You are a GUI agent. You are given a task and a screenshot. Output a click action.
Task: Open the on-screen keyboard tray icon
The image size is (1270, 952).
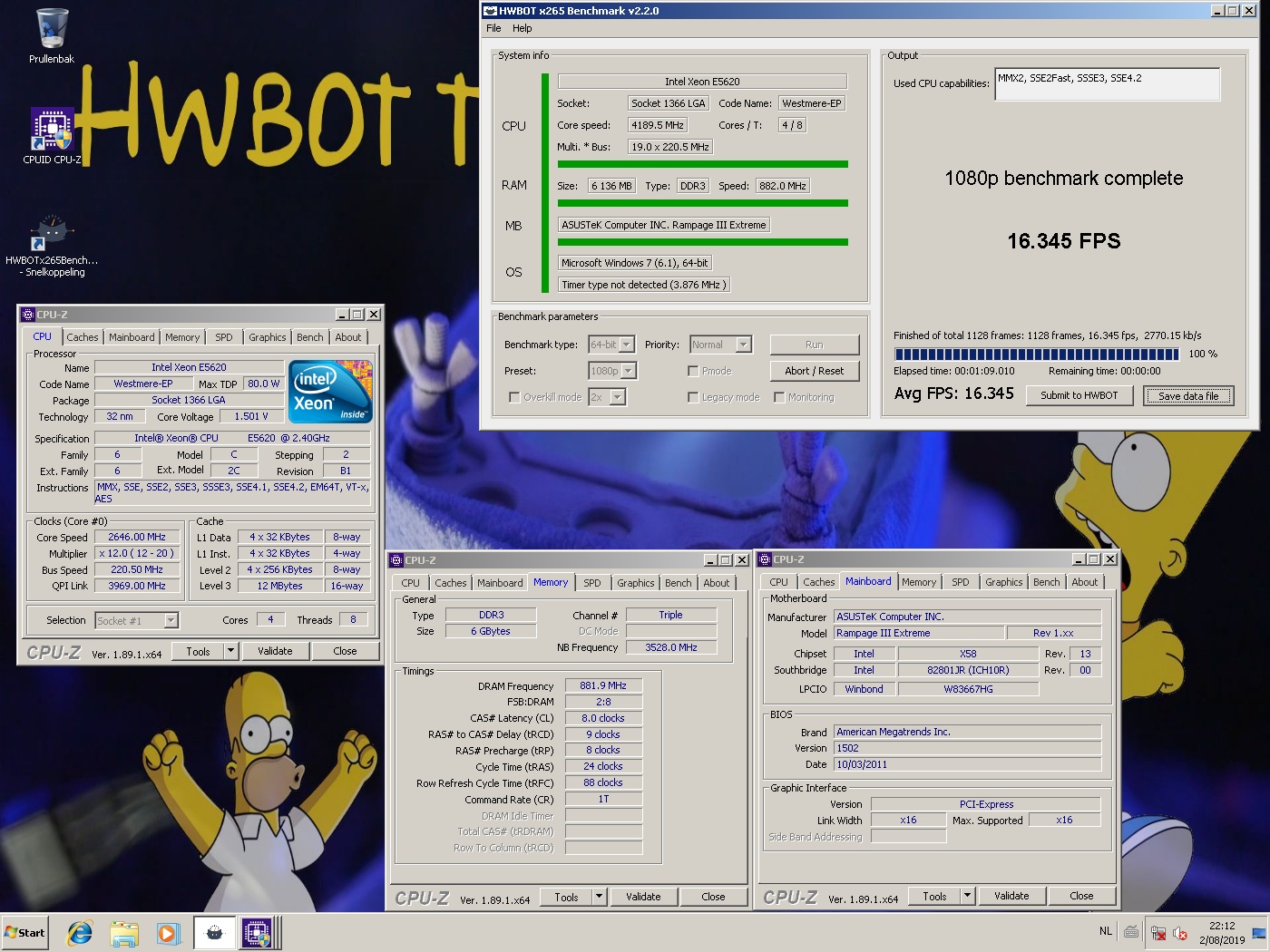1131,931
